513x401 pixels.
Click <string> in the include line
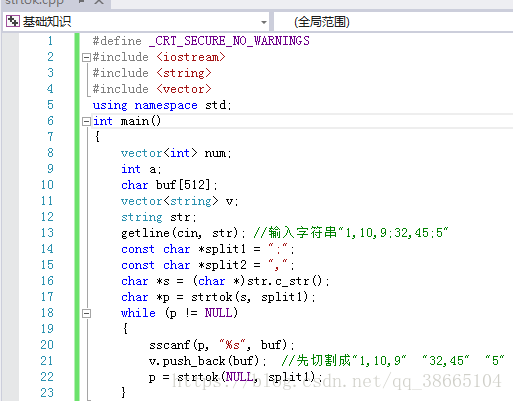click(x=184, y=73)
